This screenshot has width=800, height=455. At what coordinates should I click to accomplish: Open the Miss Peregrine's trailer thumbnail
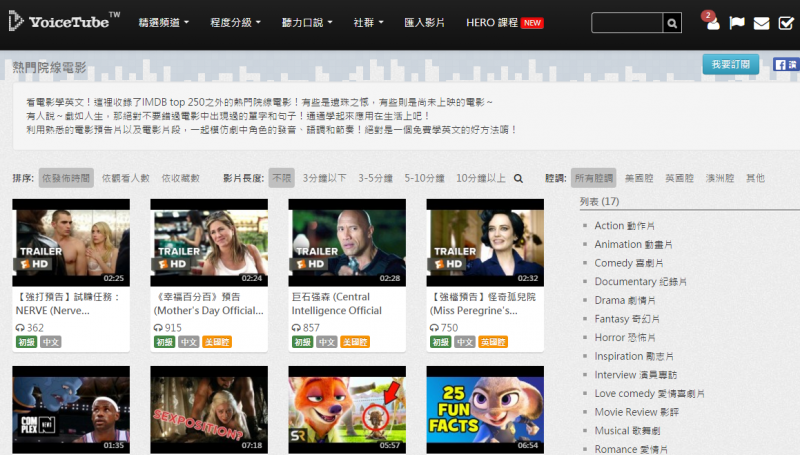click(x=485, y=242)
